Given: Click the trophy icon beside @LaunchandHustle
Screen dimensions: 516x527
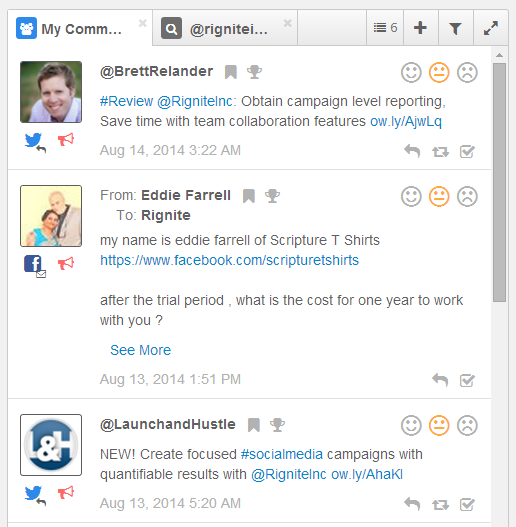Looking at the screenshot, I should click(x=277, y=425).
